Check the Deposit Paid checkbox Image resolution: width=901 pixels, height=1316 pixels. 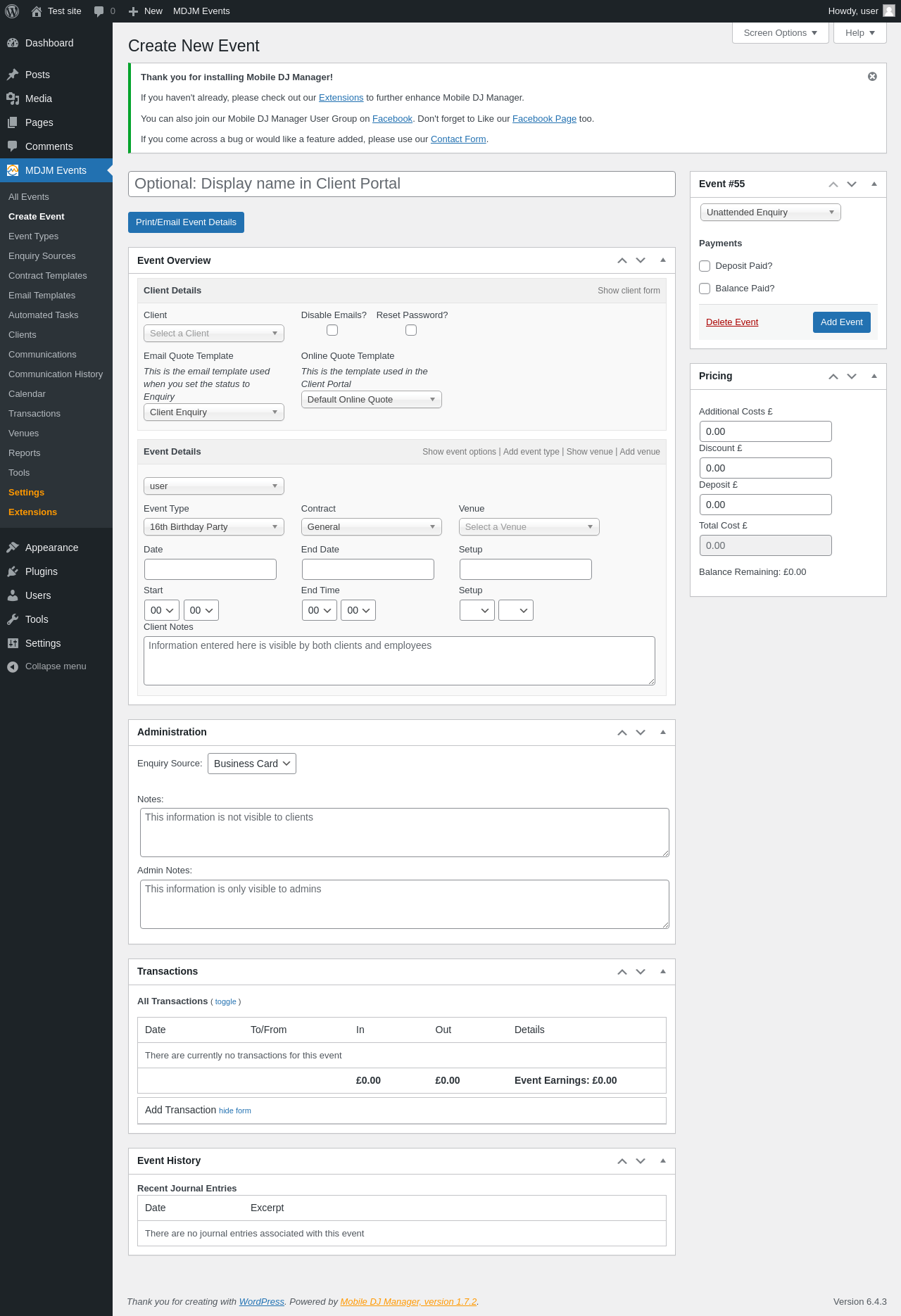[x=705, y=266]
